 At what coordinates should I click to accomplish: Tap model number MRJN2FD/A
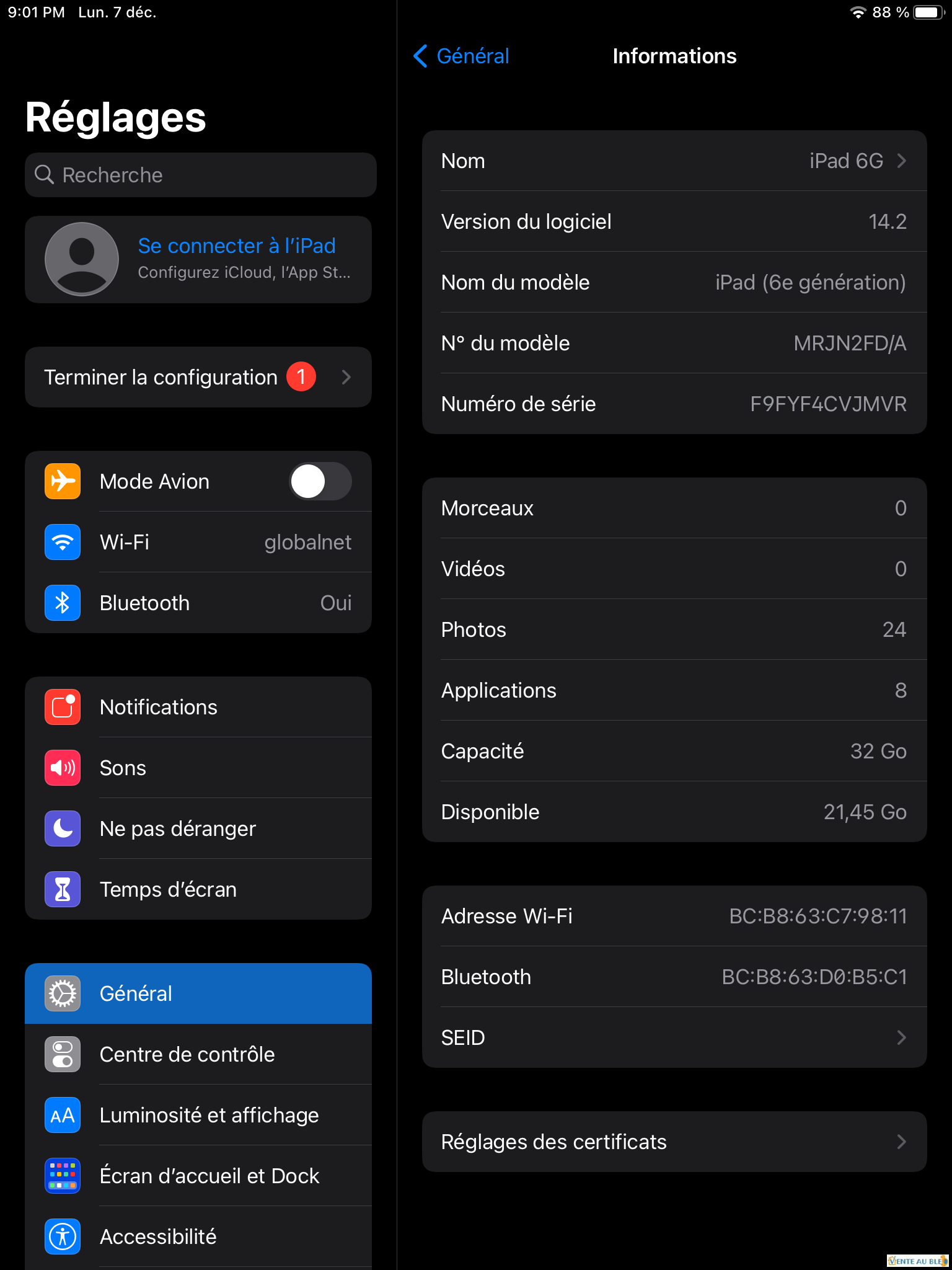[x=850, y=343]
